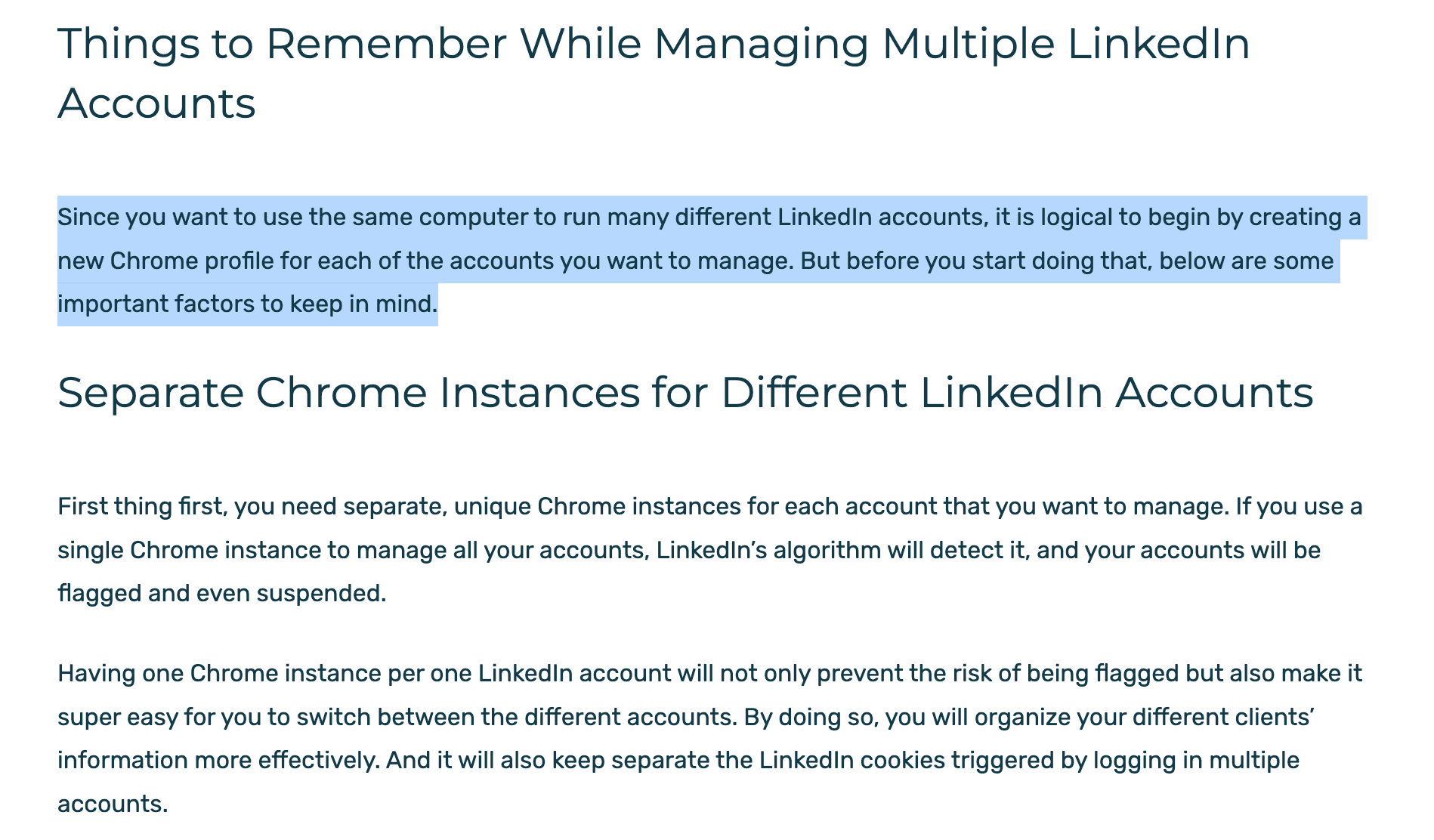Click 'Multiple LinkedIn' in the top heading
The width and height of the screenshot is (1434, 840).
tap(1065, 44)
